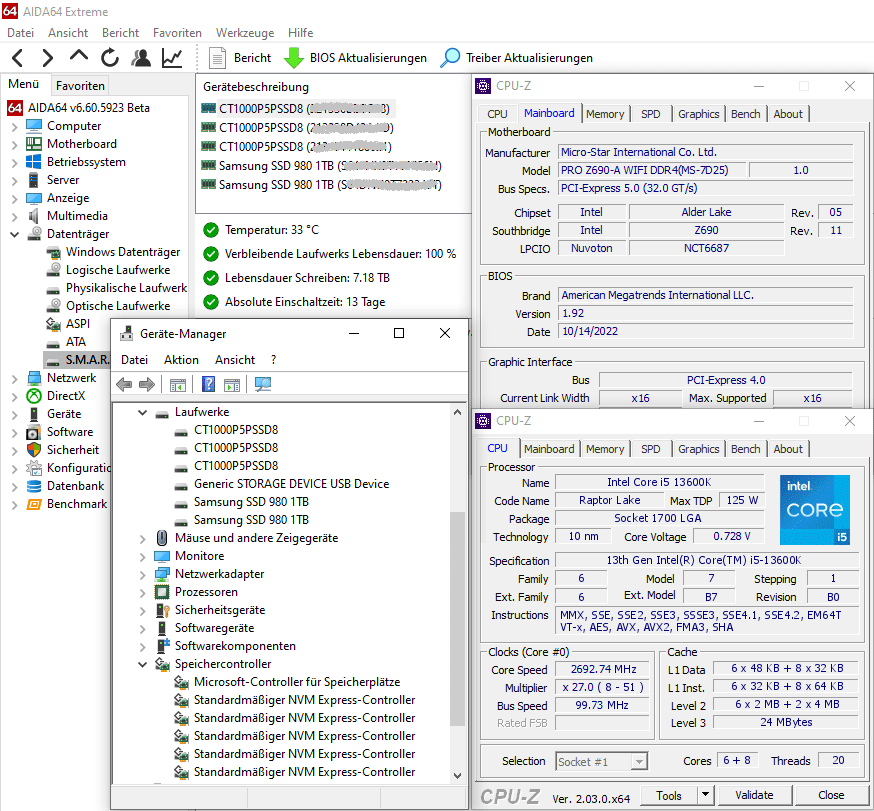This screenshot has width=874, height=811.
Task: Click the Bericht toolbar button
Action: [240, 58]
